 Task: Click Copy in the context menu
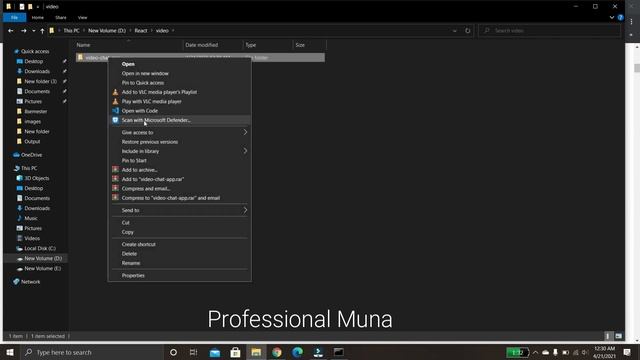[x=127, y=232]
